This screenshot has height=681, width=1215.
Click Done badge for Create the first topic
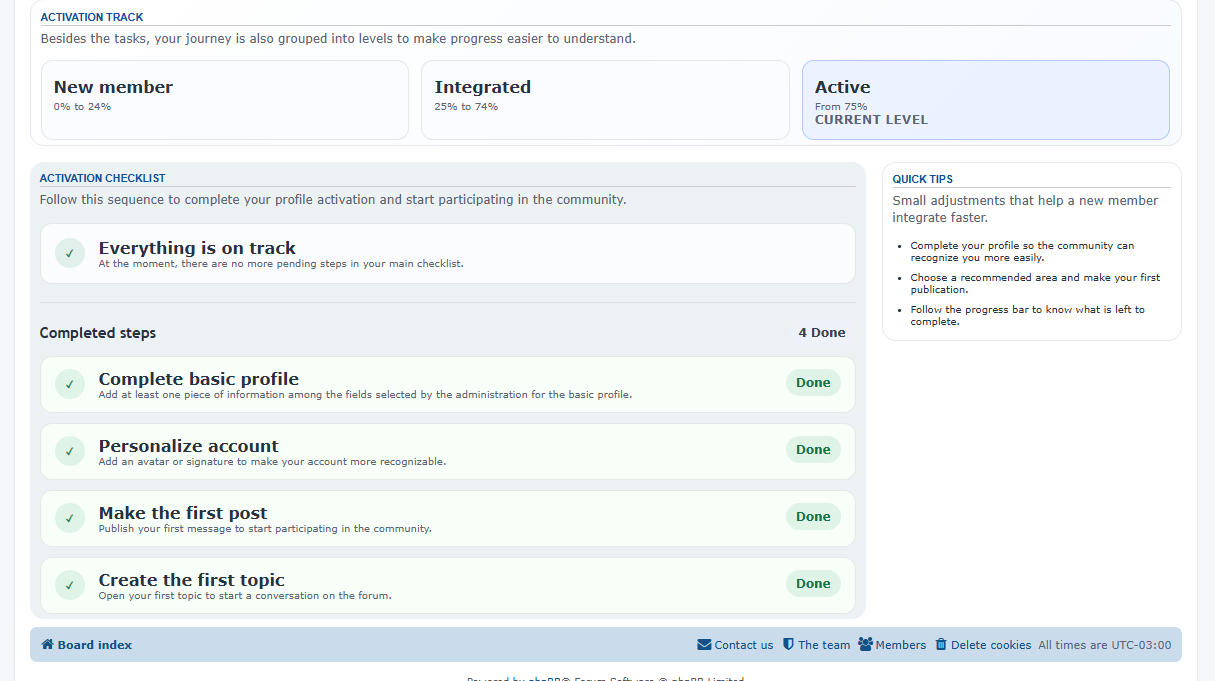(x=813, y=584)
